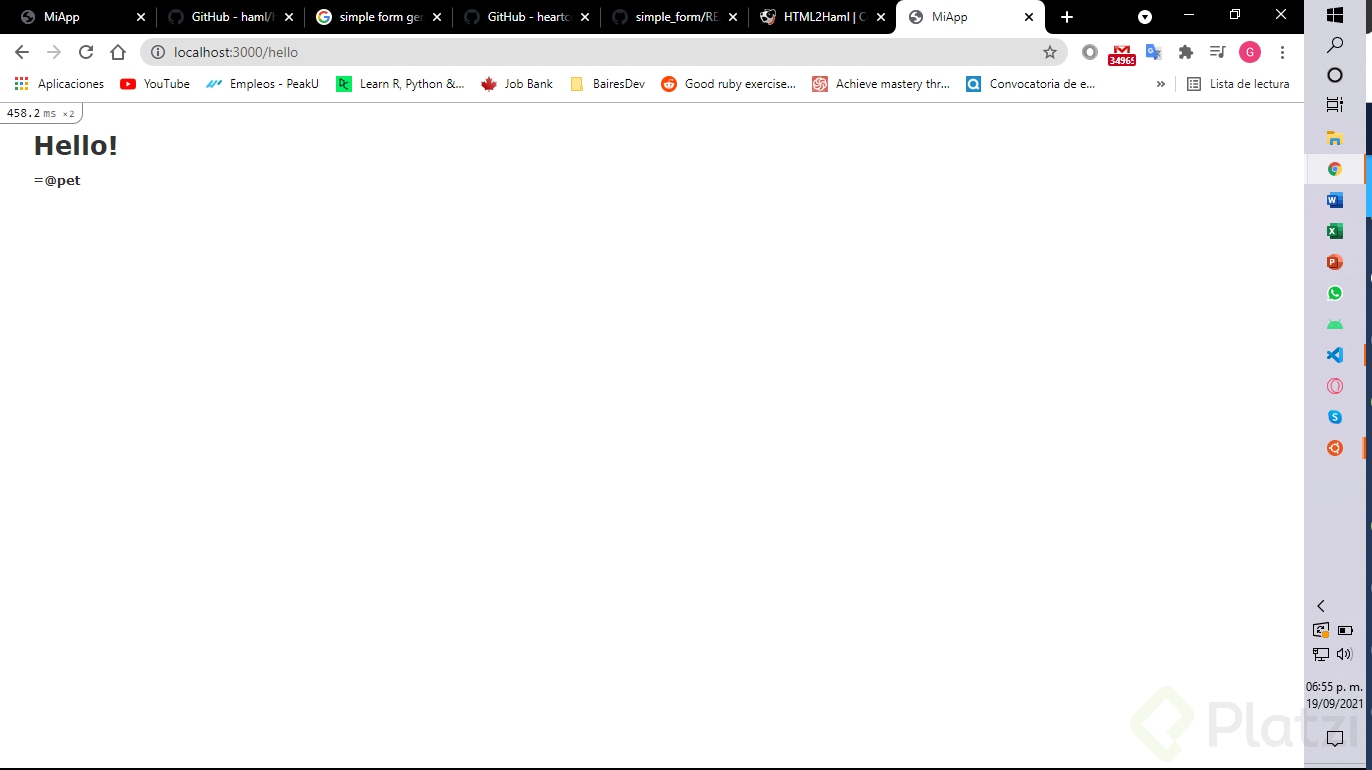Switch to the HTML2Haml tab
Screen dimensions: 1372x770
(x=820, y=17)
